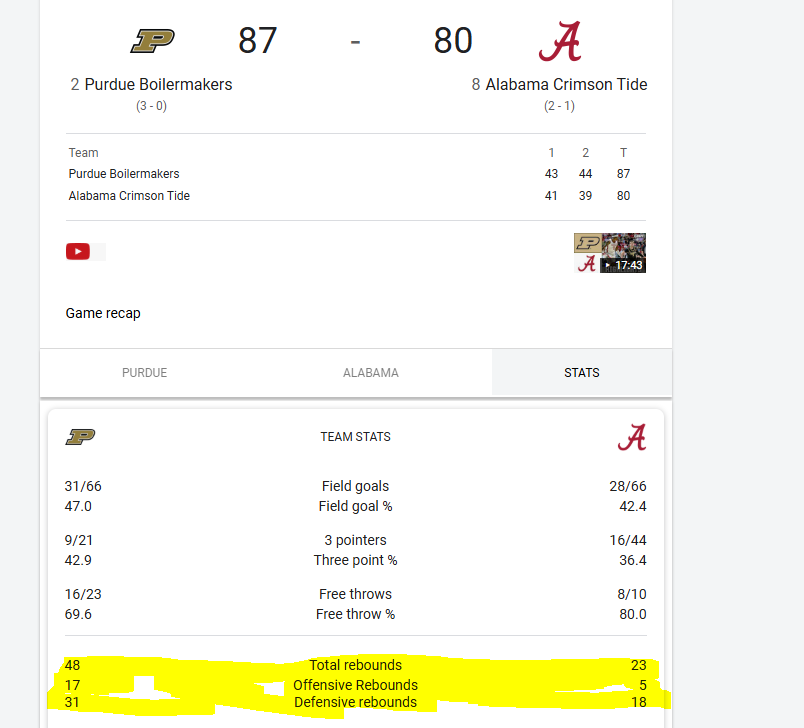Image resolution: width=804 pixels, height=728 pixels.
Task: Click the Offensive Rebounds stat label
Action: pos(355,685)
